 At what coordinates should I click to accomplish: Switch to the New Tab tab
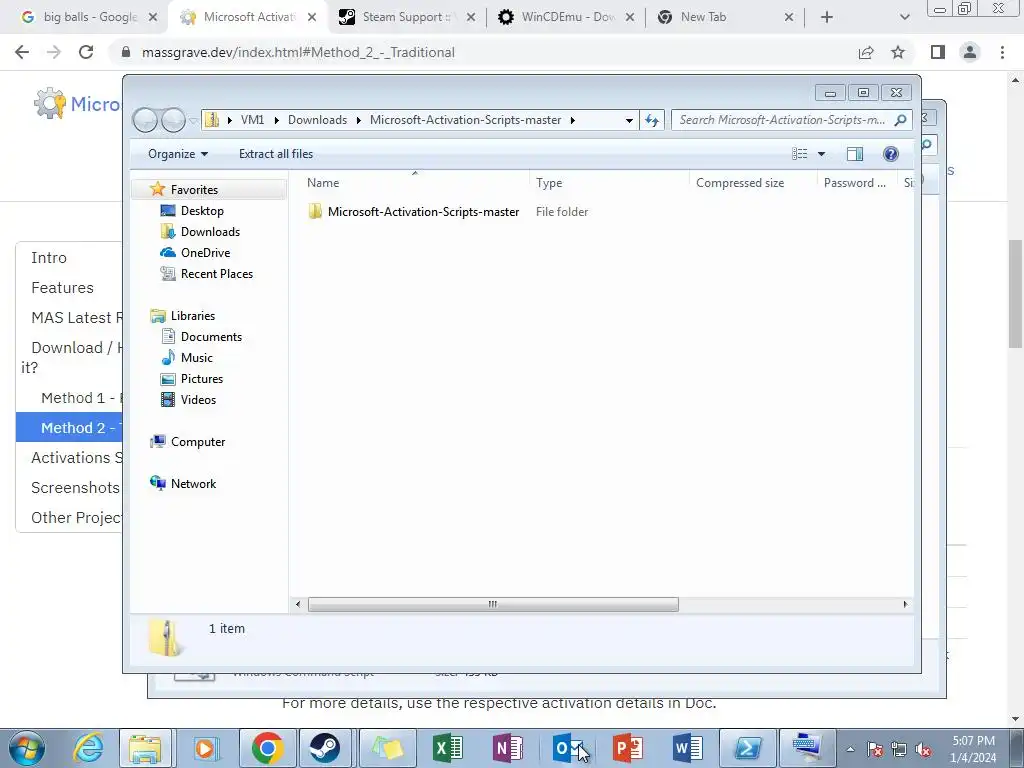pos(726,17)
